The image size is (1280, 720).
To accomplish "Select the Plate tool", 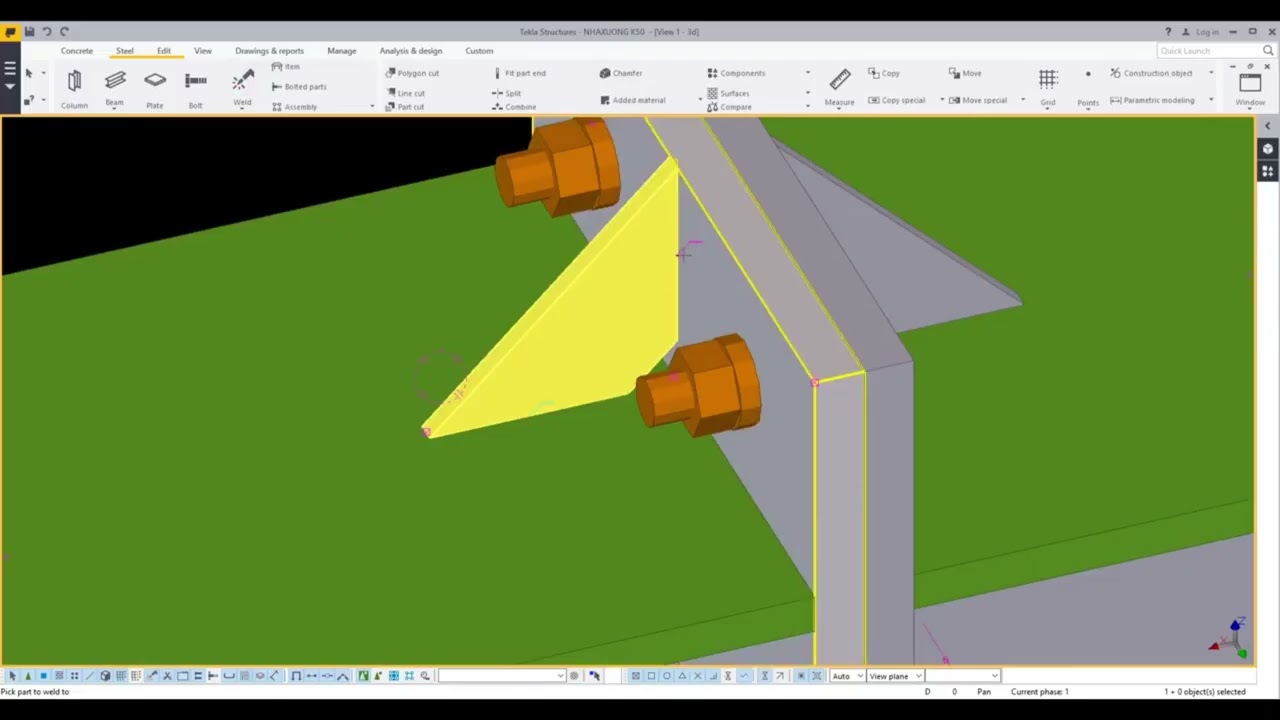I will [155, 88].
